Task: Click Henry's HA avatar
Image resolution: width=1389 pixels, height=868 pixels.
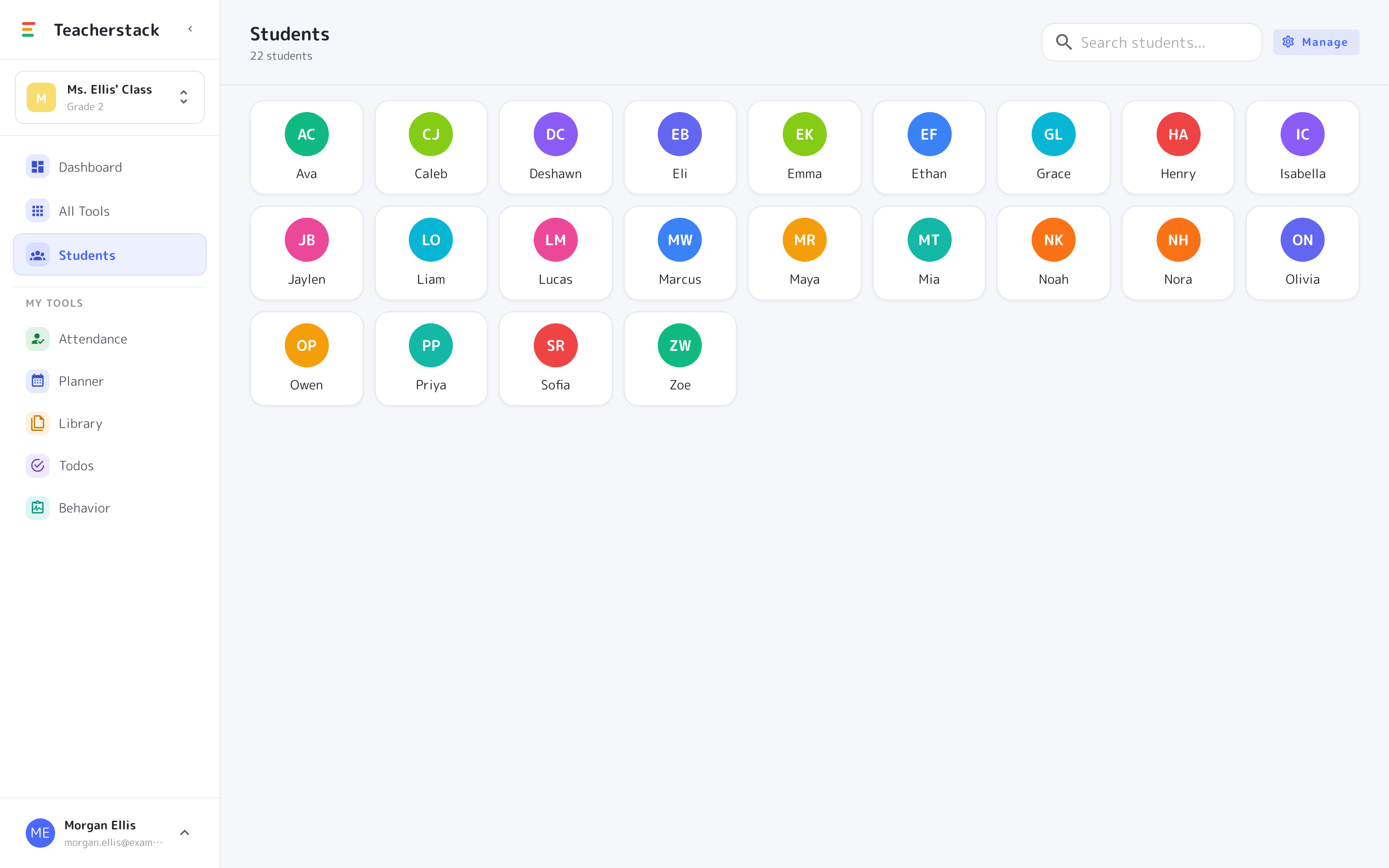Action: [x=1178, y=134]
